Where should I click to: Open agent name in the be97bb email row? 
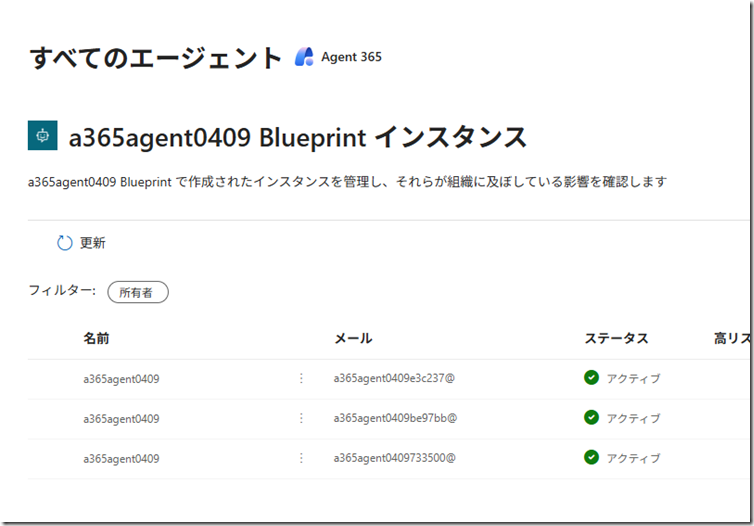(x=121, y=419)
